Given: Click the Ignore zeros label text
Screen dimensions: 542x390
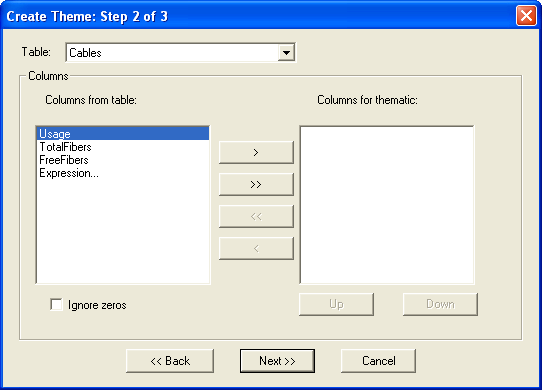Looking at the screenshot, I should coord(97,305).
